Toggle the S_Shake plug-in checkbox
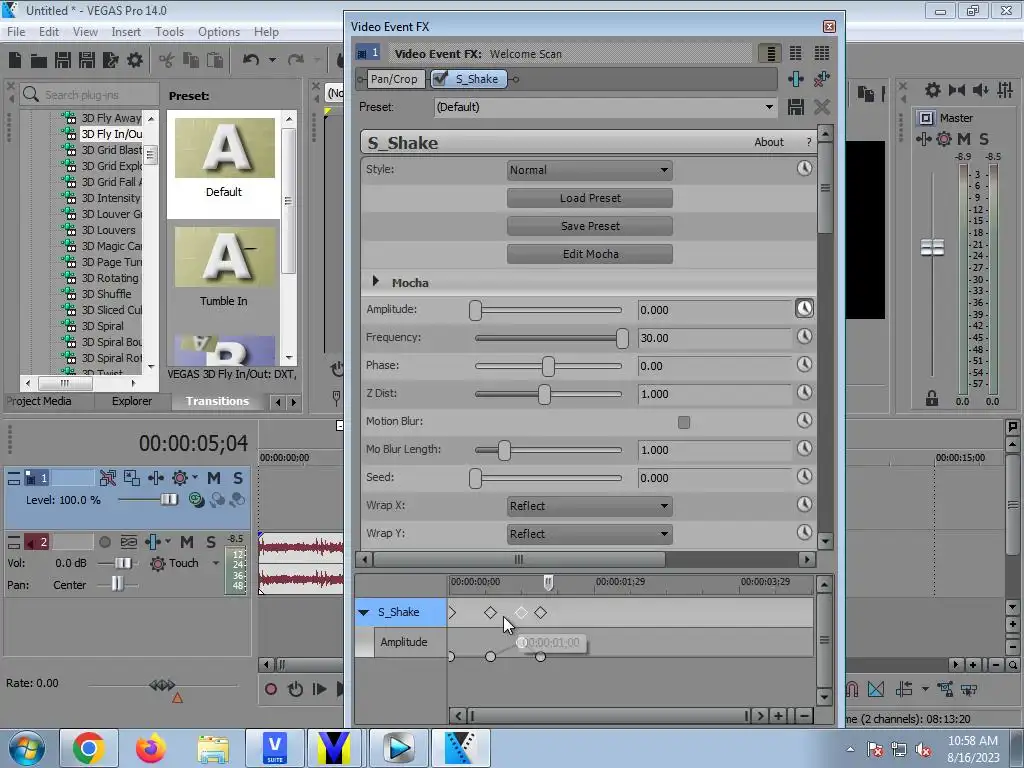The image size is (1024, 768). point(440,78)
